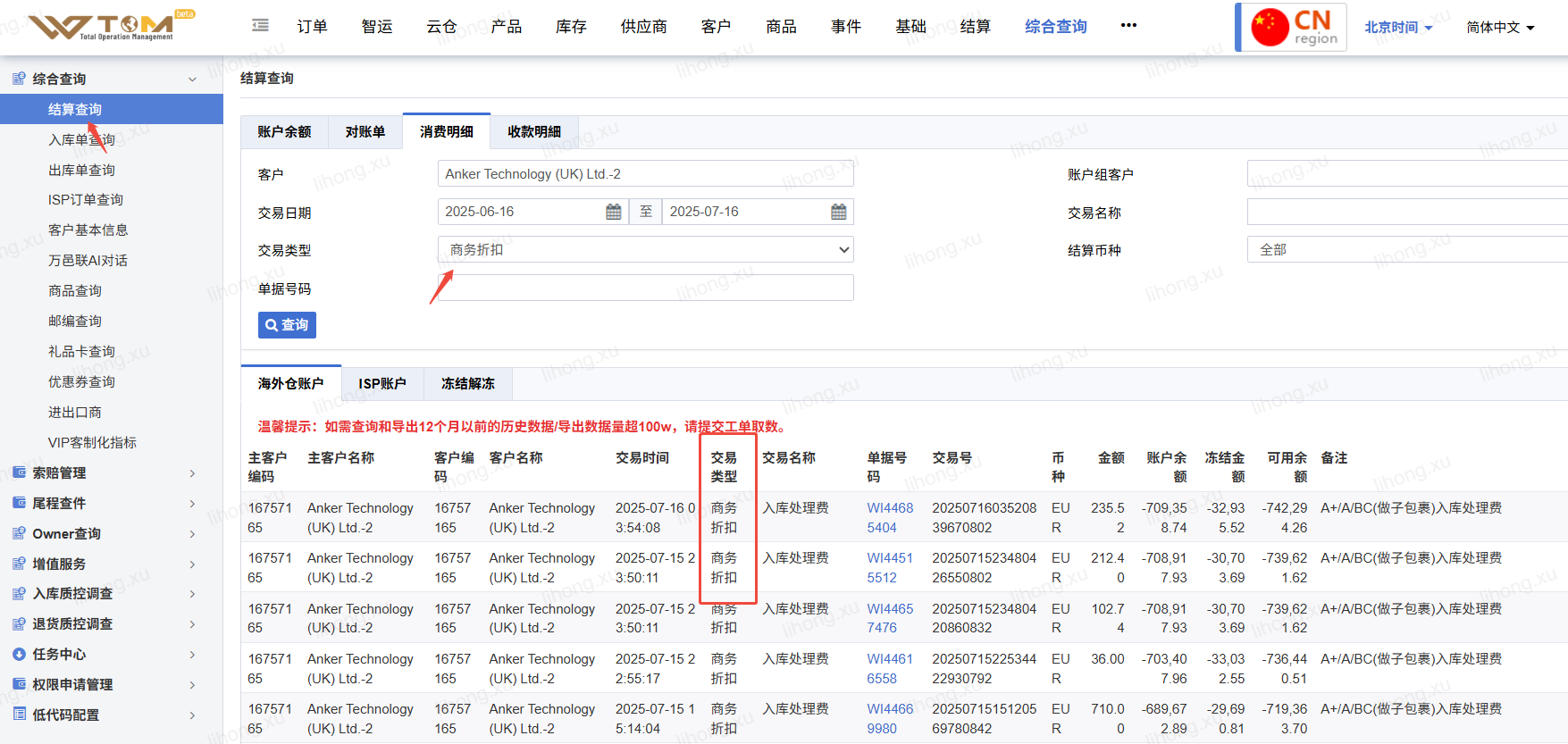Image resolution: width=1568 pixels, height=744 pixels.
Task: Open document link WI44616558
Action: pos(890,668)
